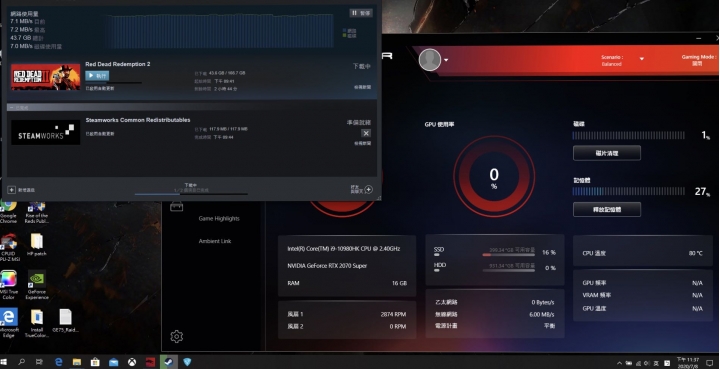The width and height of the screenshot is (720, 369).
Task: Click the HDD 0 % storage row
Action: (495, 267)
